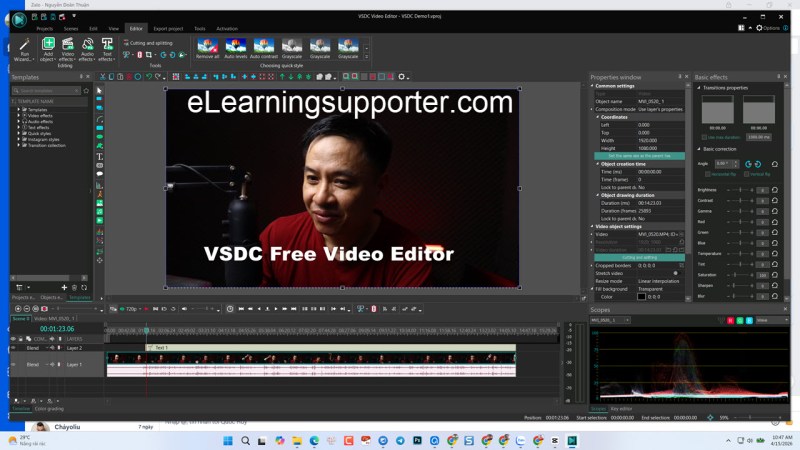800x450 pixels.
Task: Rotate 90 degrees counterclockwise in Basic correction
Action: (748, 164)
